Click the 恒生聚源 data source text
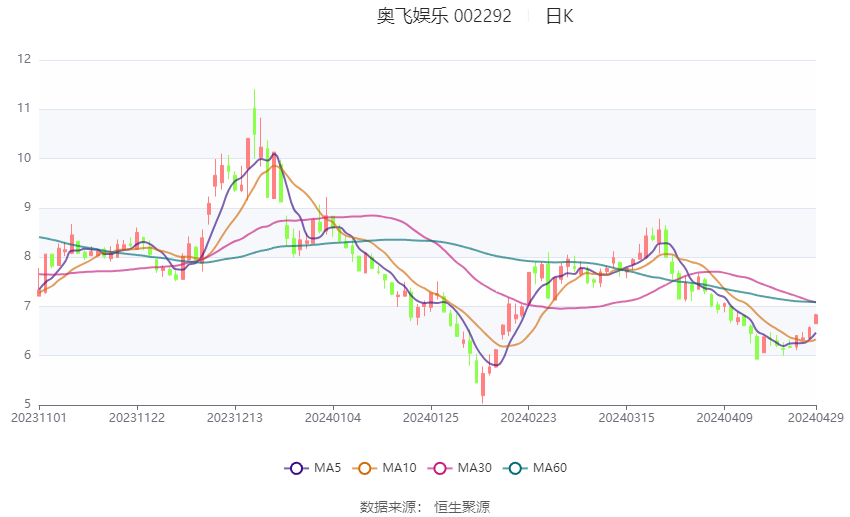 pyautogui.click(x=462, y=508)
